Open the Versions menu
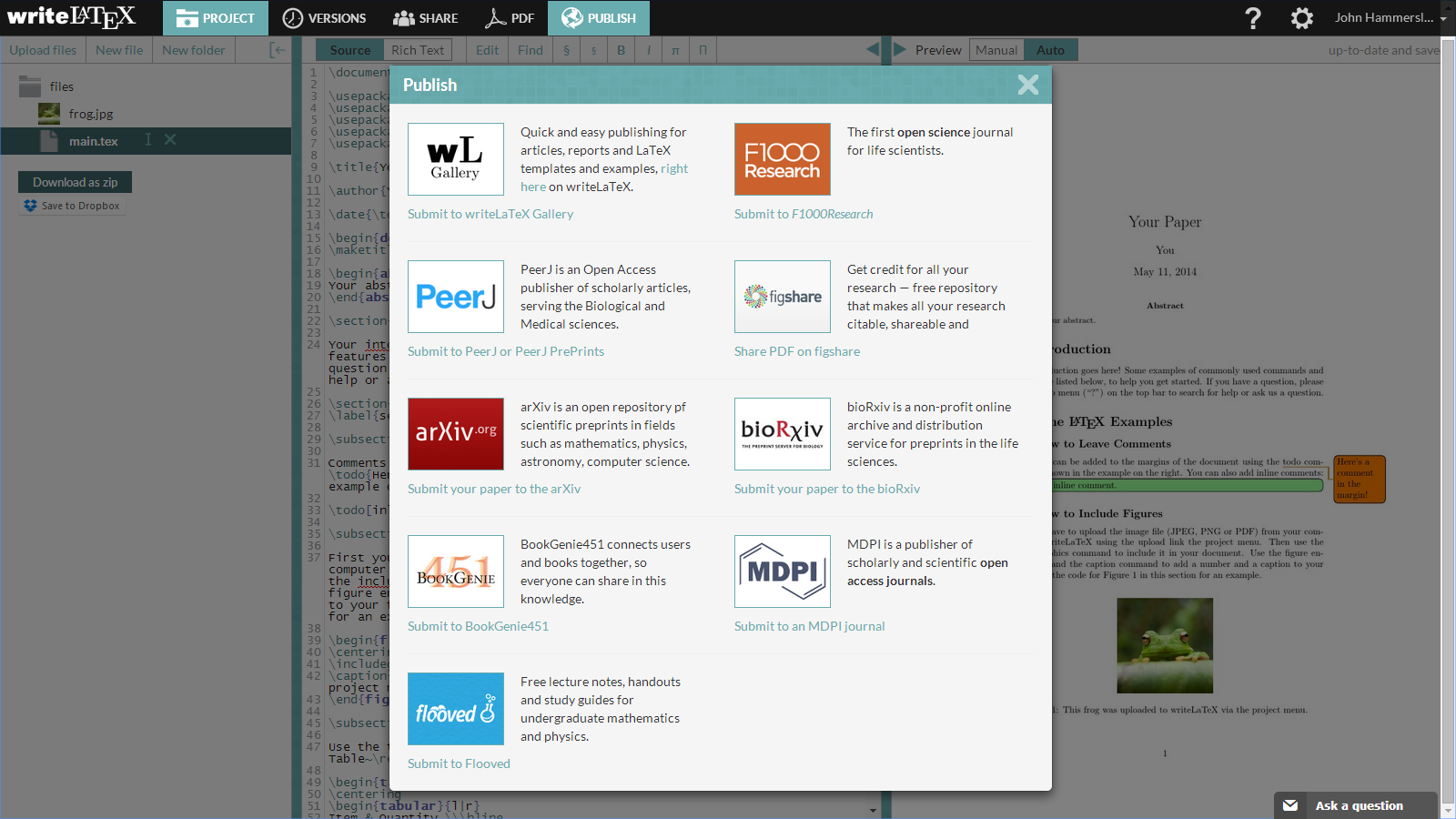The width and height of the screenshot is (1456, 819). click(324, 18)
